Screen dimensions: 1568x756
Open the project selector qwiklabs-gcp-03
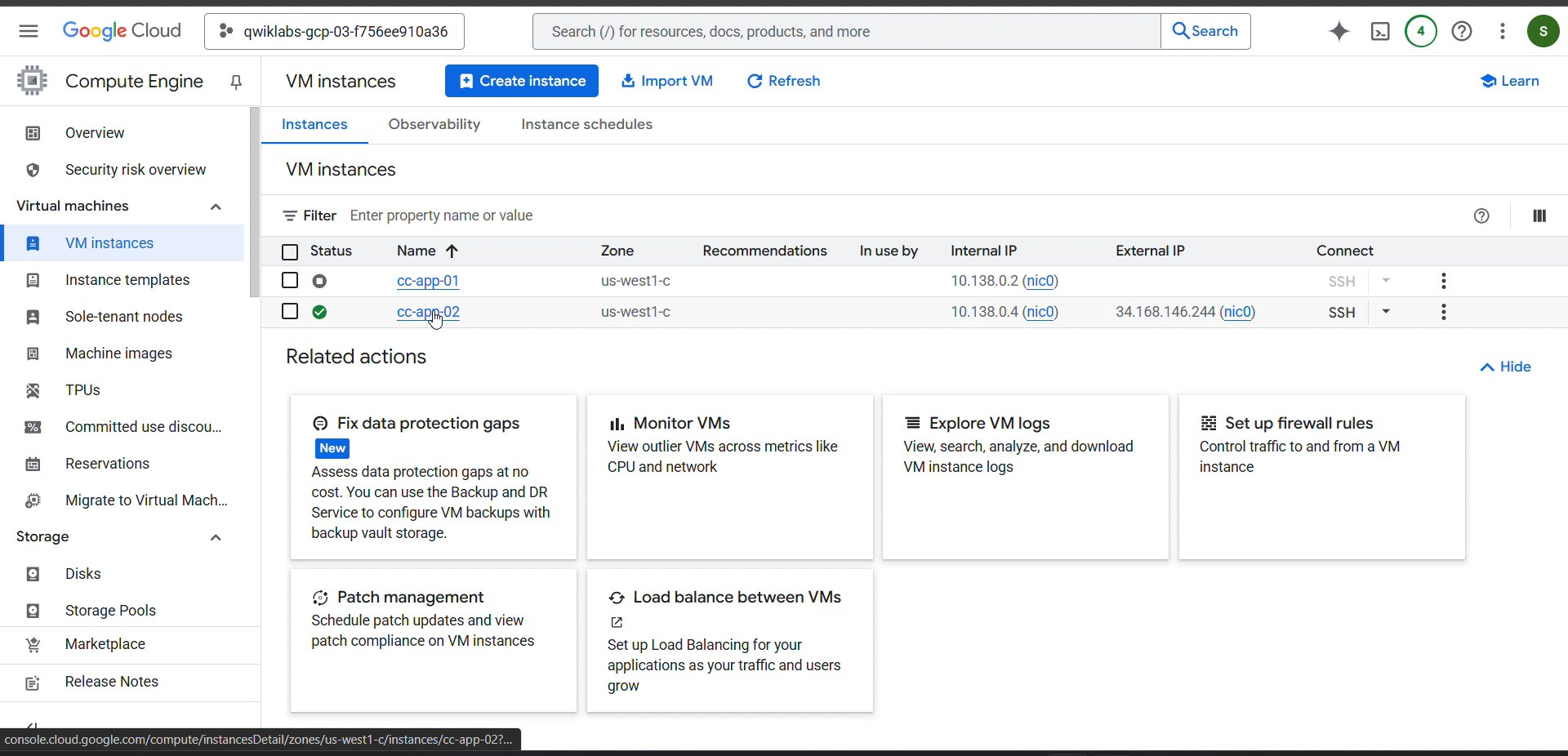point(334,31)
